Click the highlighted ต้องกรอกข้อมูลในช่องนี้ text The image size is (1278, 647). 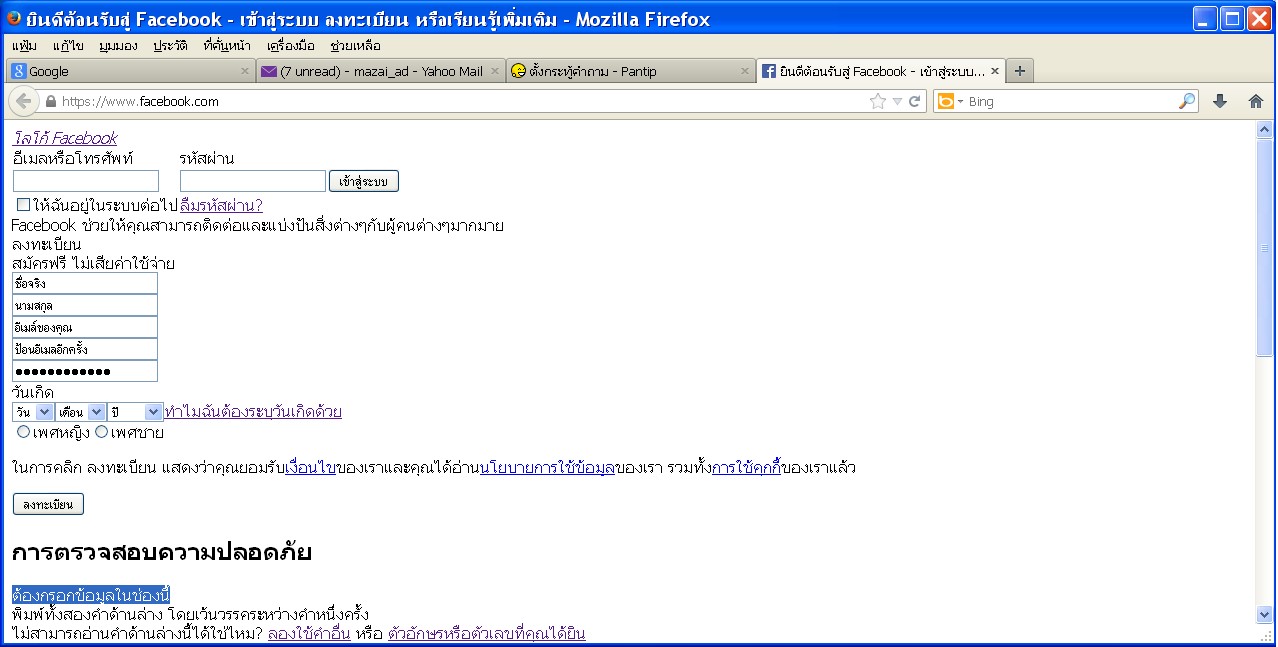[91, 596]
